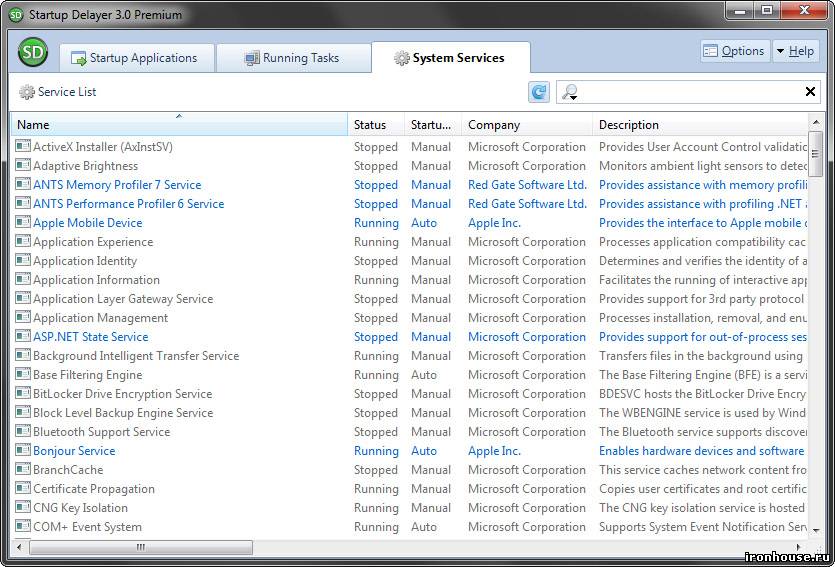Select the System Services tab
This screenshot has width=835, height=567.
(x=451, y=57)
